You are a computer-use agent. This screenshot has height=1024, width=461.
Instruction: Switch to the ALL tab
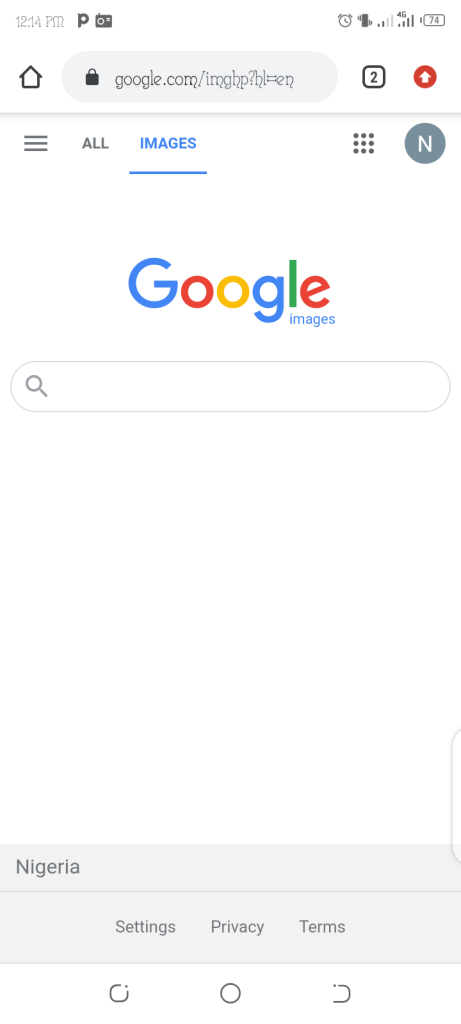(95, 144)
